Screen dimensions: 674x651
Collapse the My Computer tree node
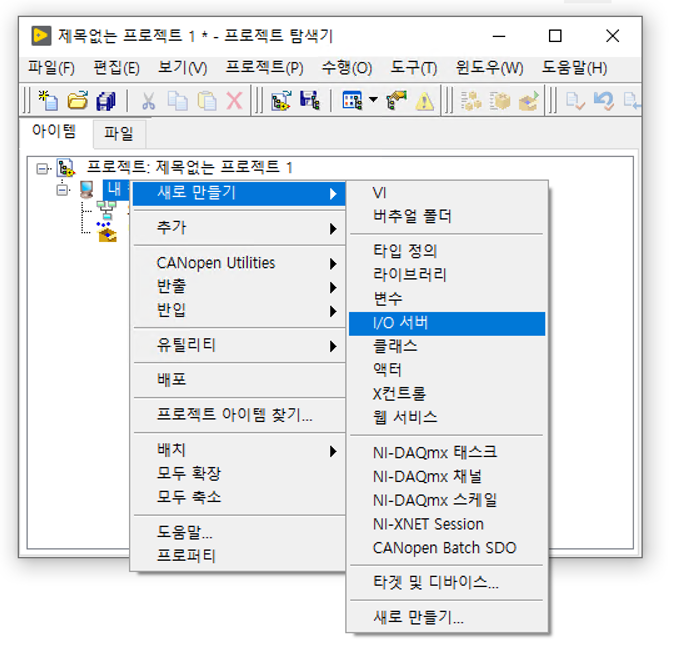click(x=62, y=190)
